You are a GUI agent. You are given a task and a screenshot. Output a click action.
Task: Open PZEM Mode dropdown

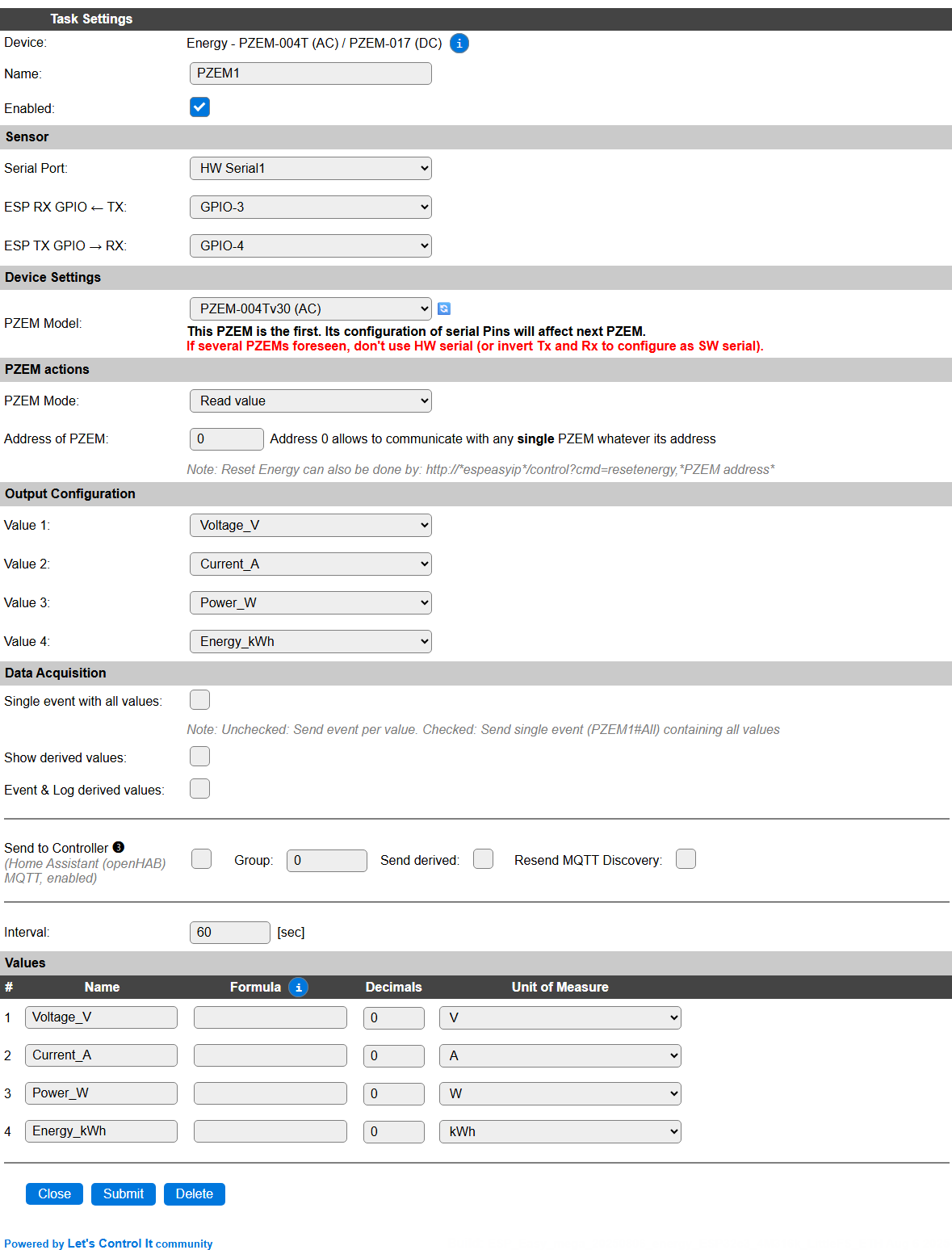tap(311, 401)
